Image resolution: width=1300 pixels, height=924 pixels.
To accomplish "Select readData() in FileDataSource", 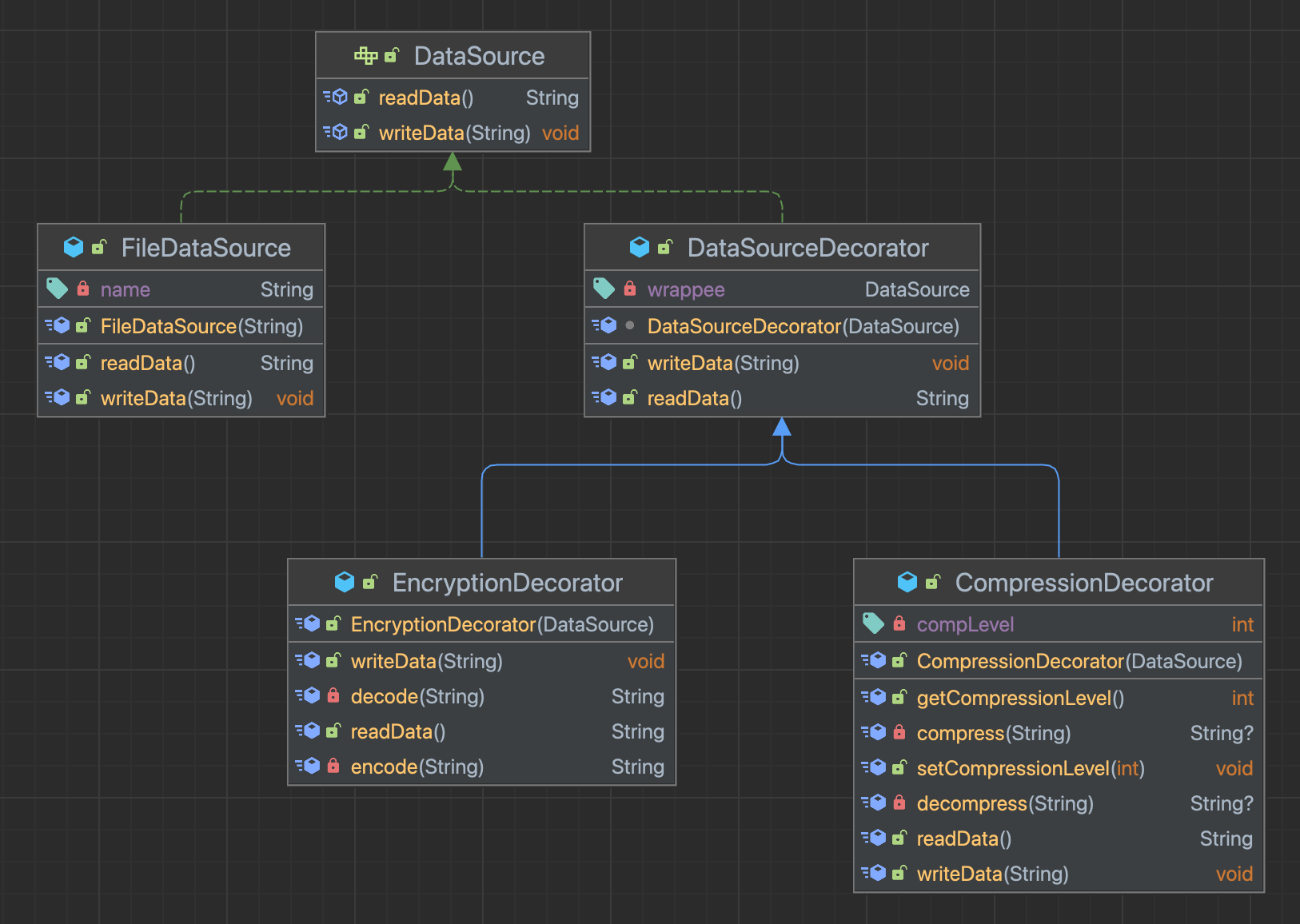I will pyautogui.click(x=181, y=363).
